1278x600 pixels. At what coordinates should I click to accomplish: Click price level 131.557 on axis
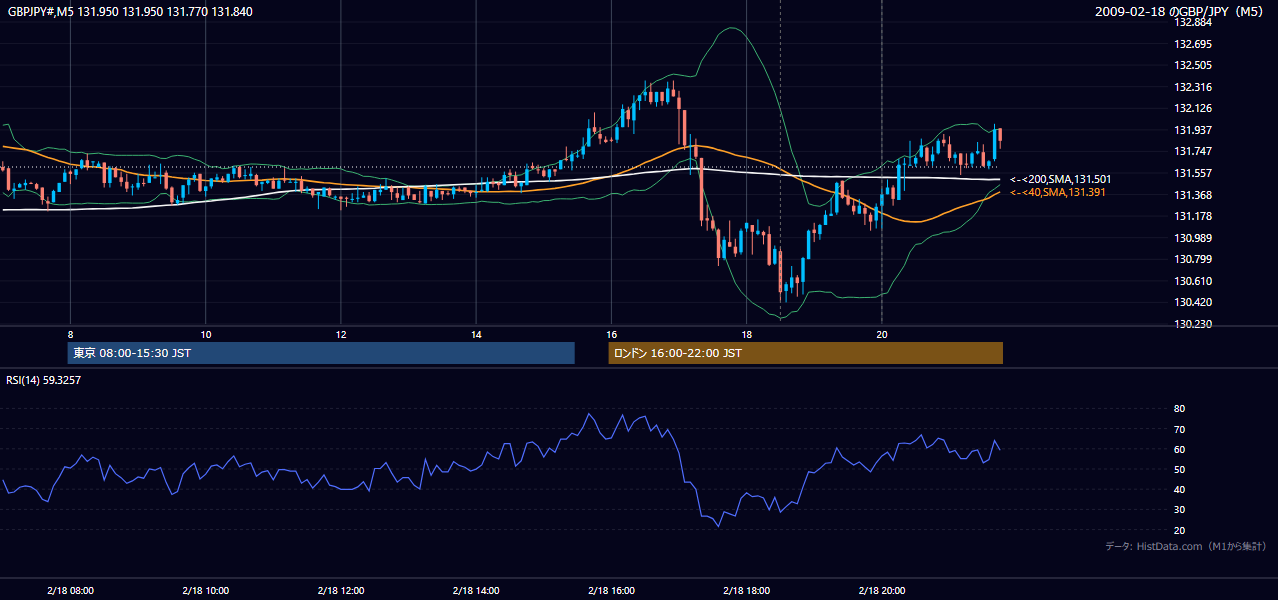pyautogui.click(x=1192, y=173)
